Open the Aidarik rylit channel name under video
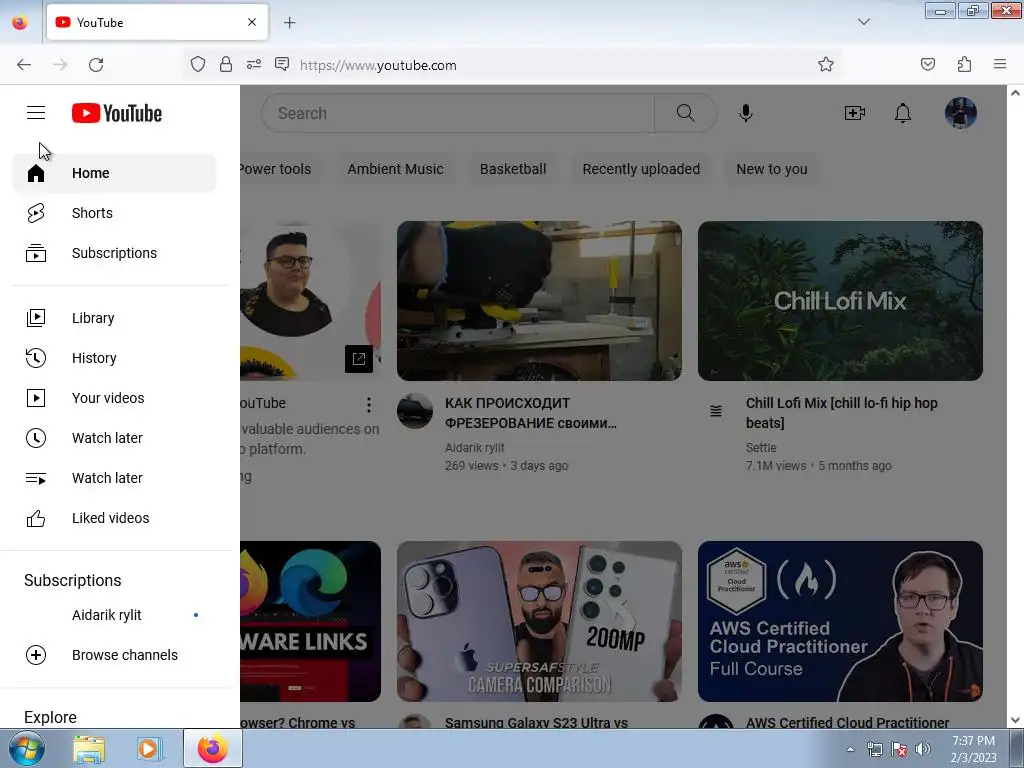The height and width of the screenshot is (768, 1024). click(x=475, y=447)
